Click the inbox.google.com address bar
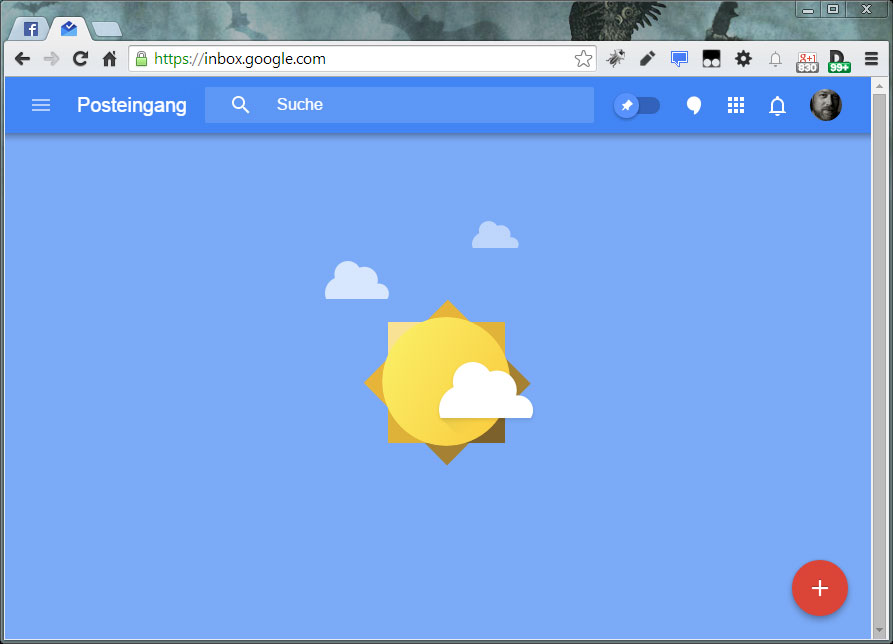 362,59
